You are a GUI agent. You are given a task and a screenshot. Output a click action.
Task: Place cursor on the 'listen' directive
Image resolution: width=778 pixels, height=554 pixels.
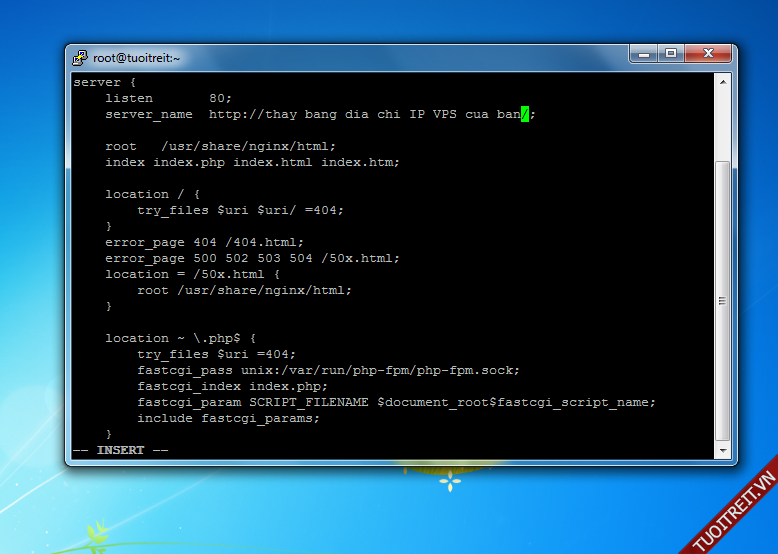129,98
